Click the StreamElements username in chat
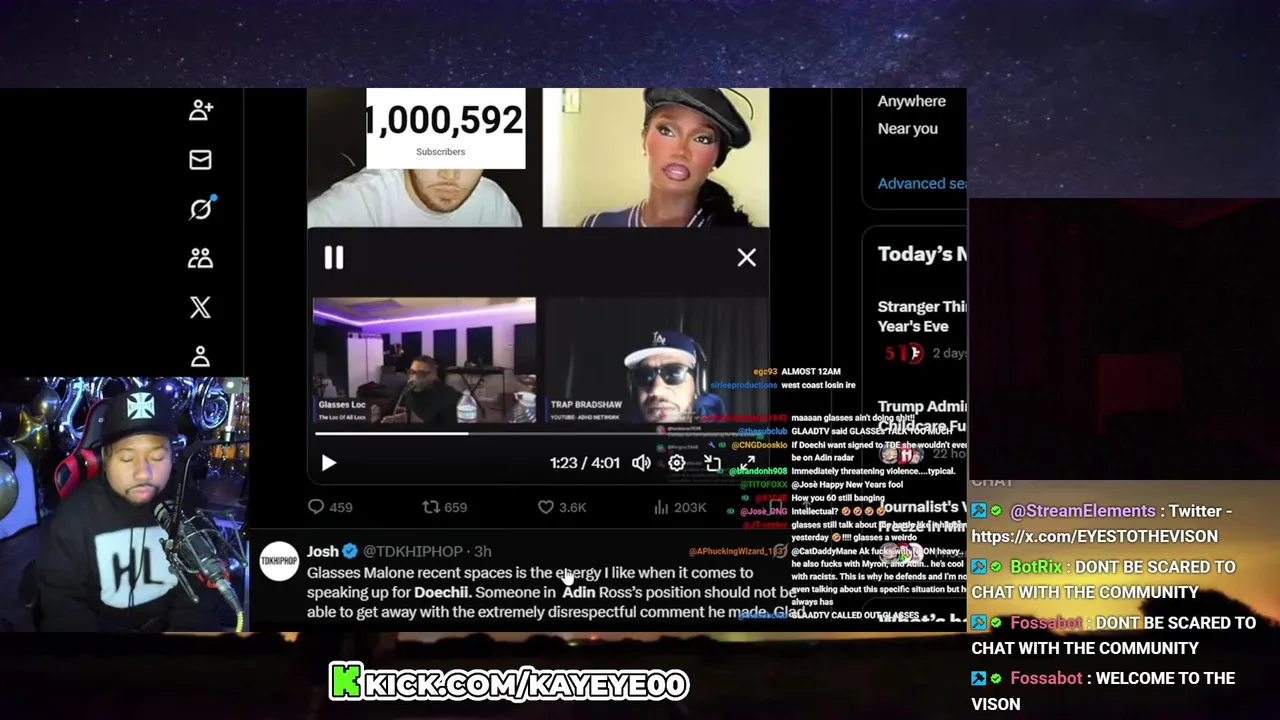The width and height of the screenshot is (1280, 720). tap(1083, 510)
